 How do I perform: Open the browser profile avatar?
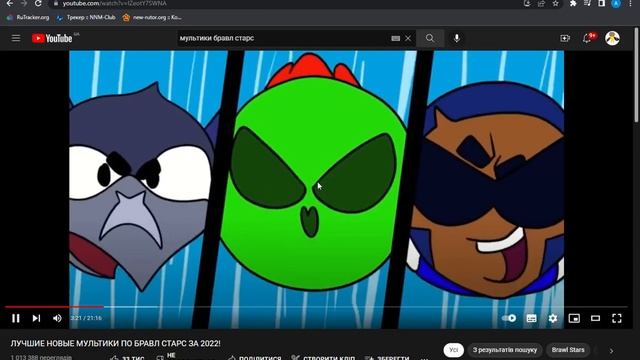(616, 4)
